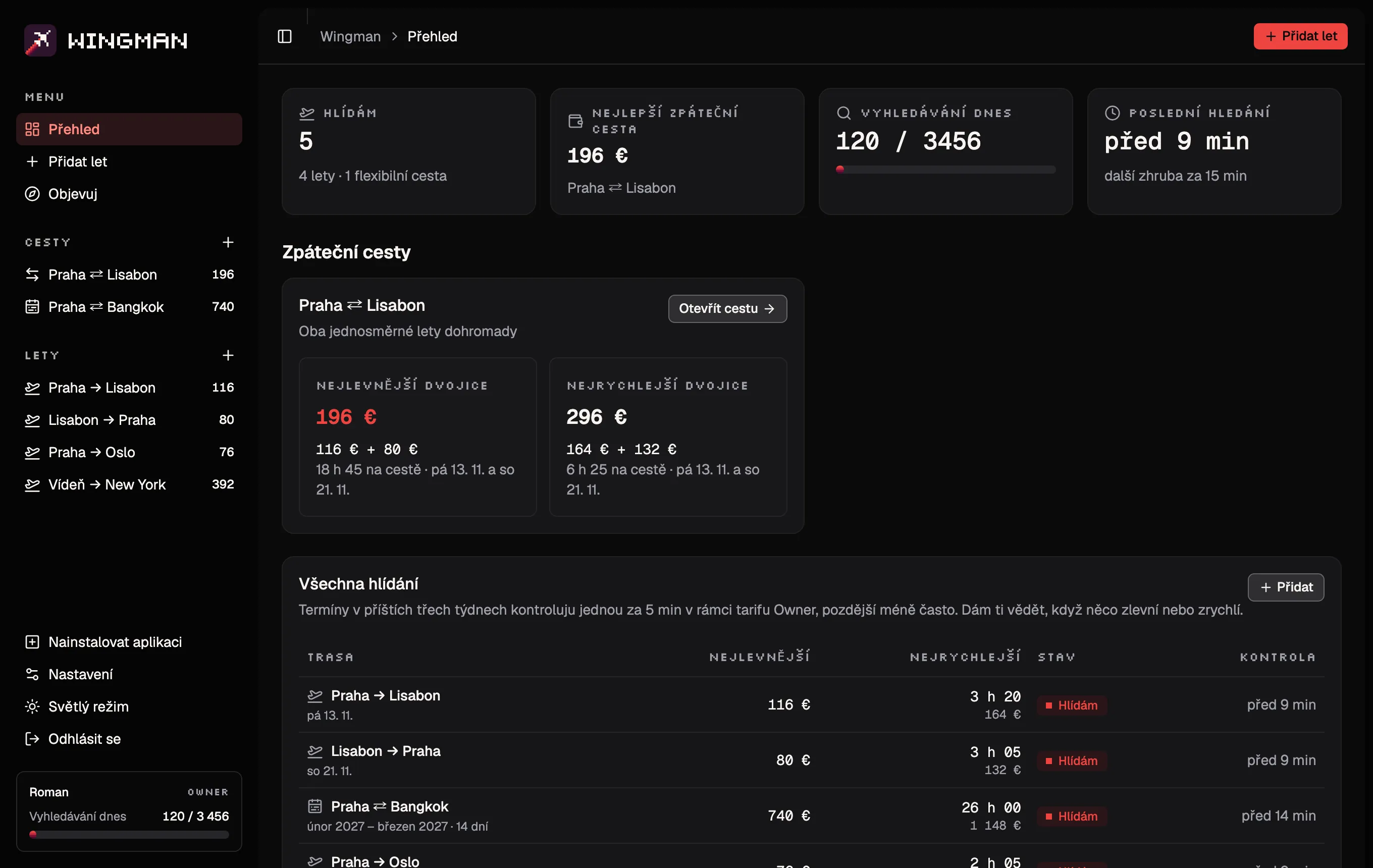
Task: Click the sliders icon beside Nastavení
Action: [32, 674]
